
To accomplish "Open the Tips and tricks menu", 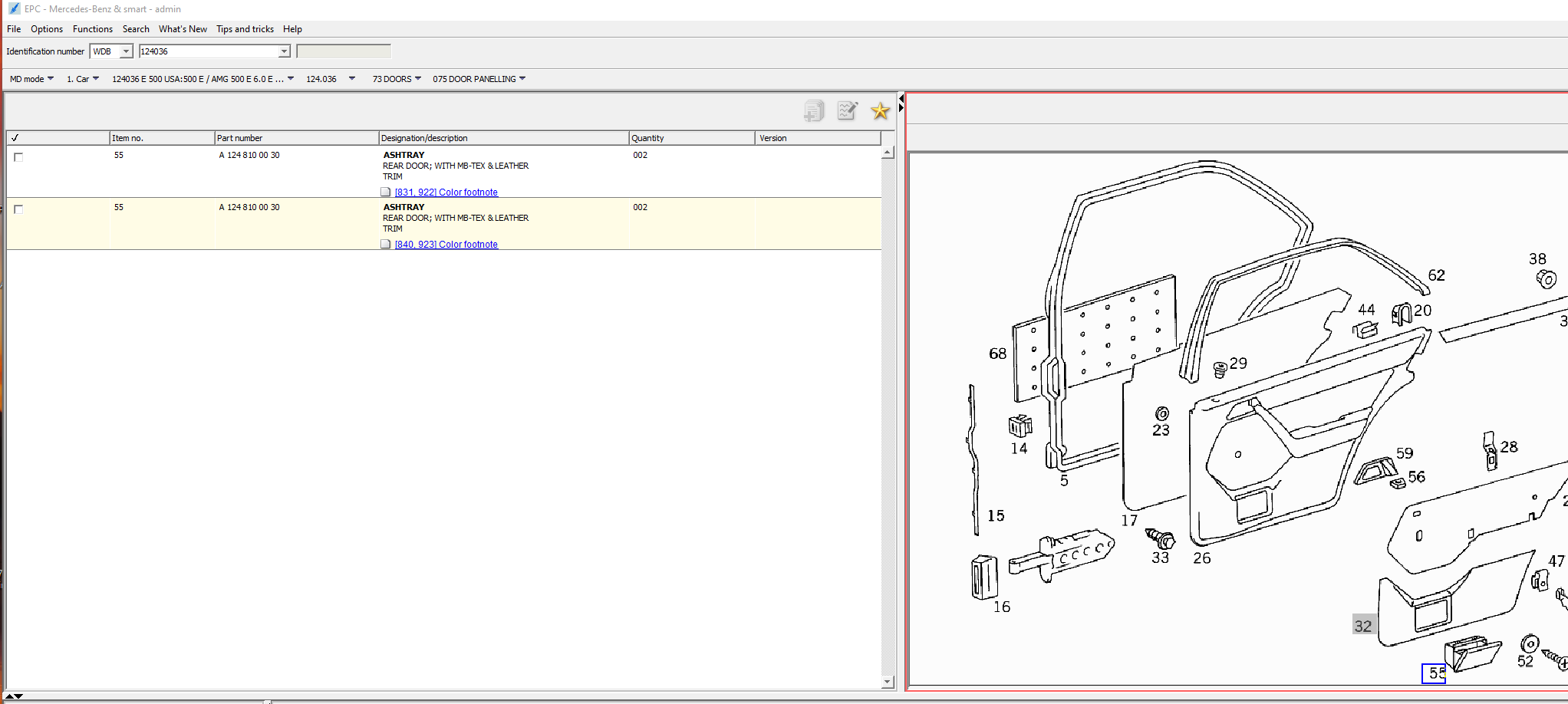I will [x=245, y=29].
